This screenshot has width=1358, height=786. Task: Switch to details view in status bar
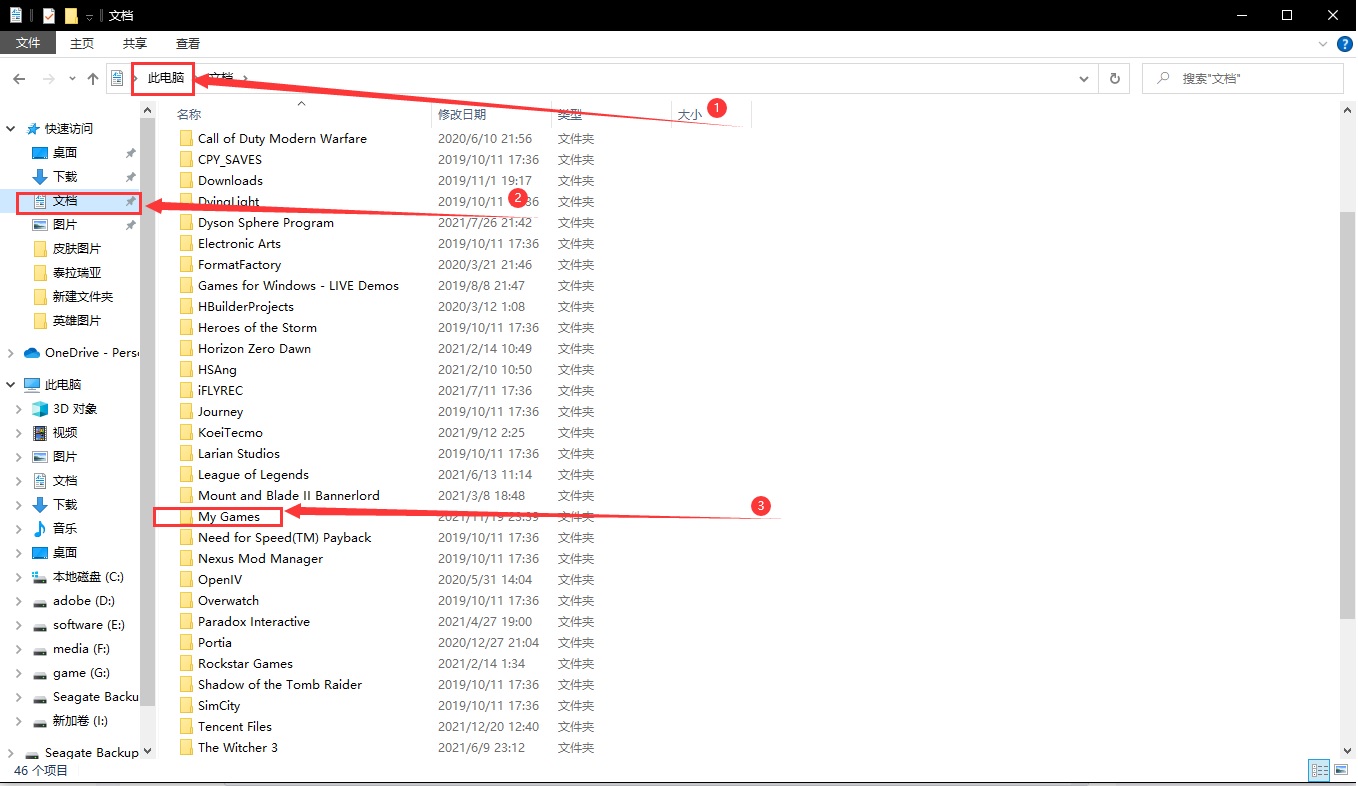tap(1320, 770)
